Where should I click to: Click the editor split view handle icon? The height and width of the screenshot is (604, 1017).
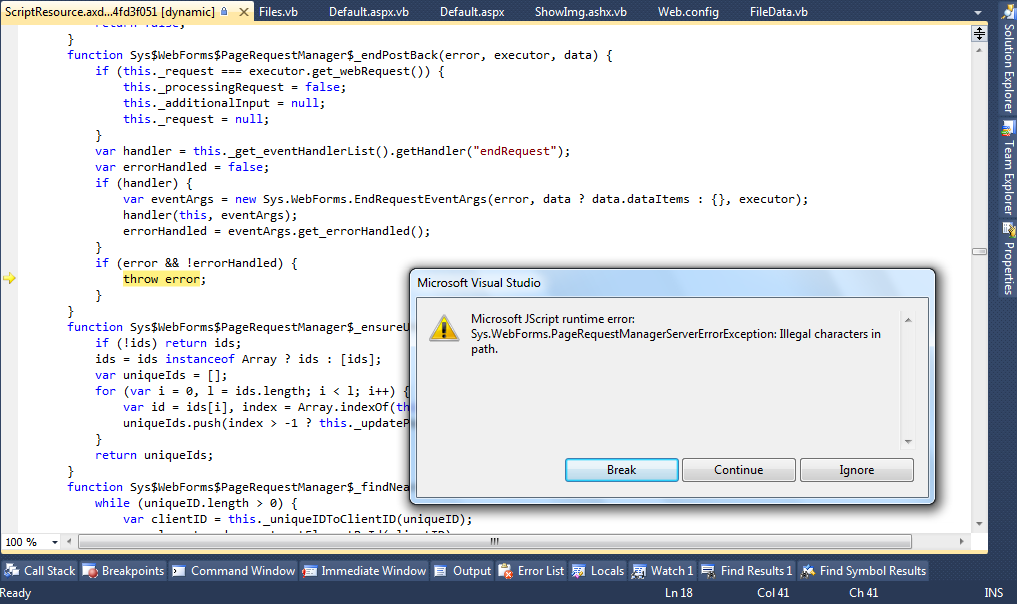click(979, 33)
